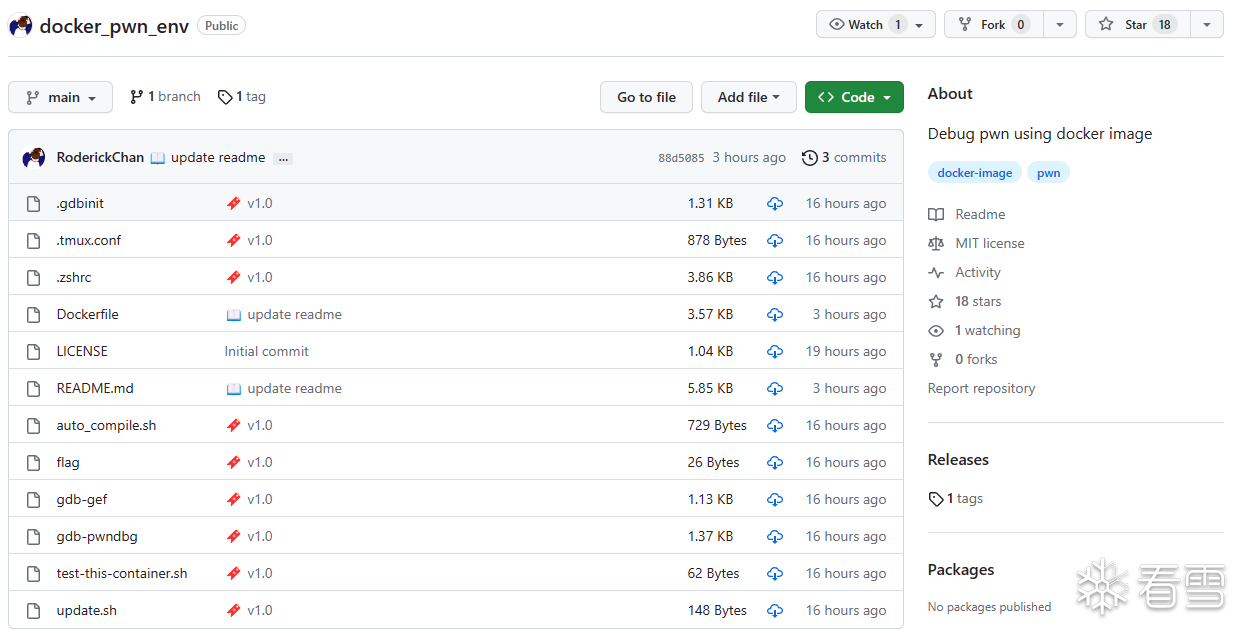Viewport: 1241px width, 633px height.
Task: Open the Add file dropdown
Action: (x=748, y=97)
